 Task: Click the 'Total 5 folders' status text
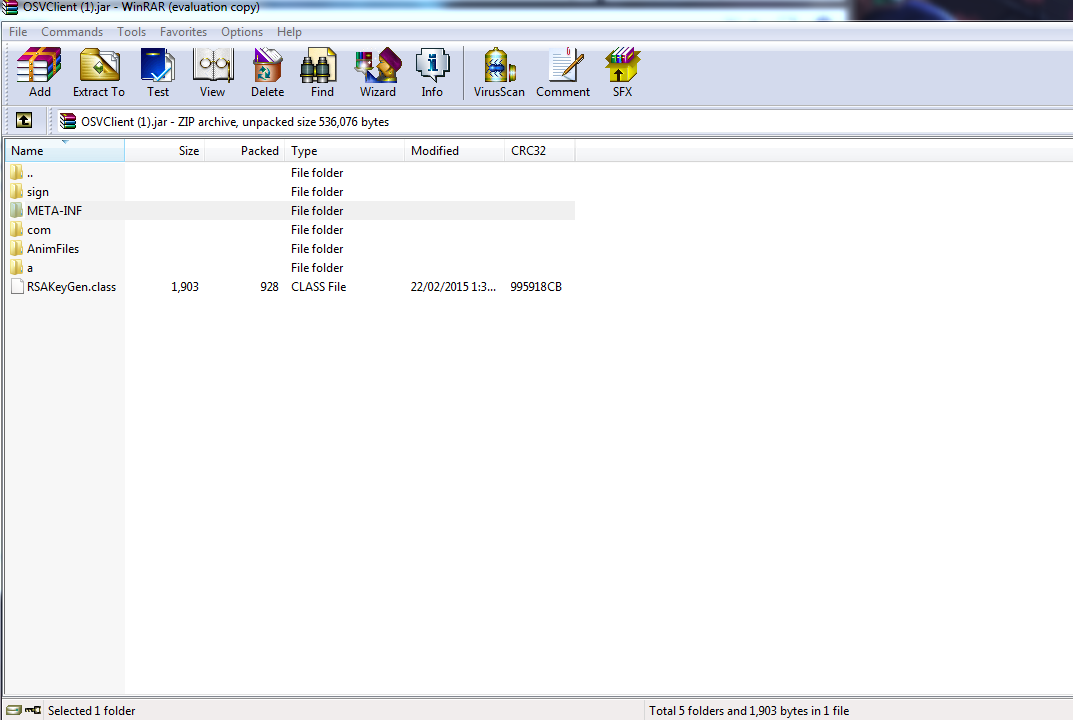point(749,710)
